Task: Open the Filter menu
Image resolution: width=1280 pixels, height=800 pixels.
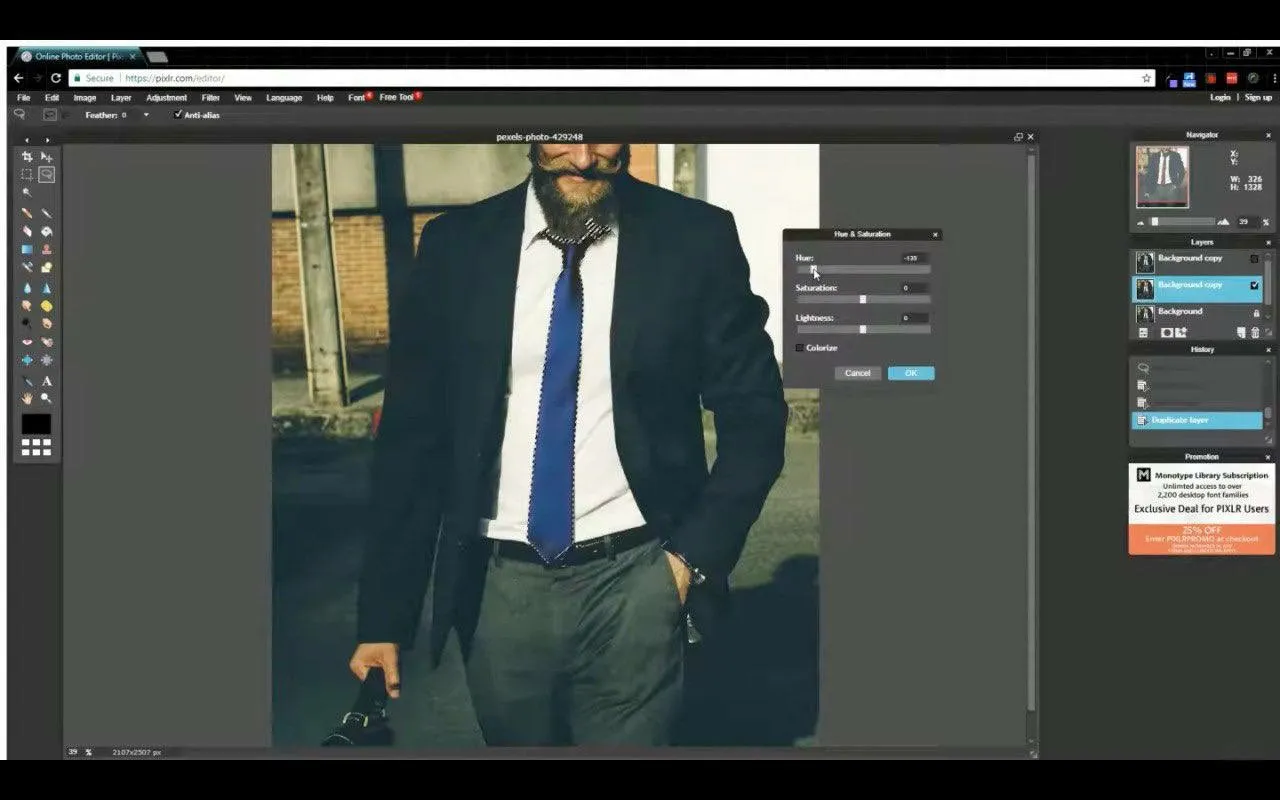Action: click(x=210, y=98)
